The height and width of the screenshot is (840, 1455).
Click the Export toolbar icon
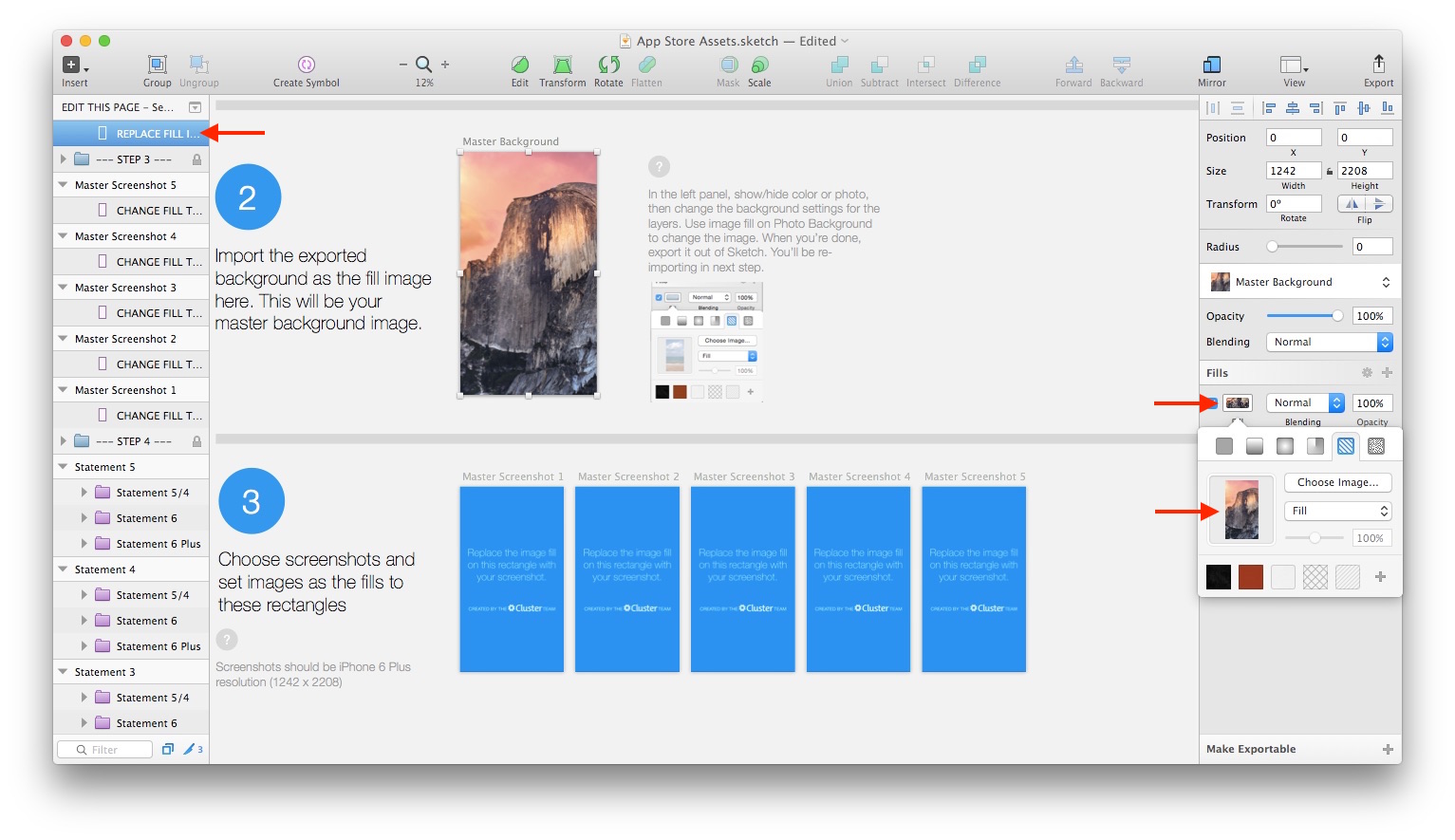(x=1378, y=64)
